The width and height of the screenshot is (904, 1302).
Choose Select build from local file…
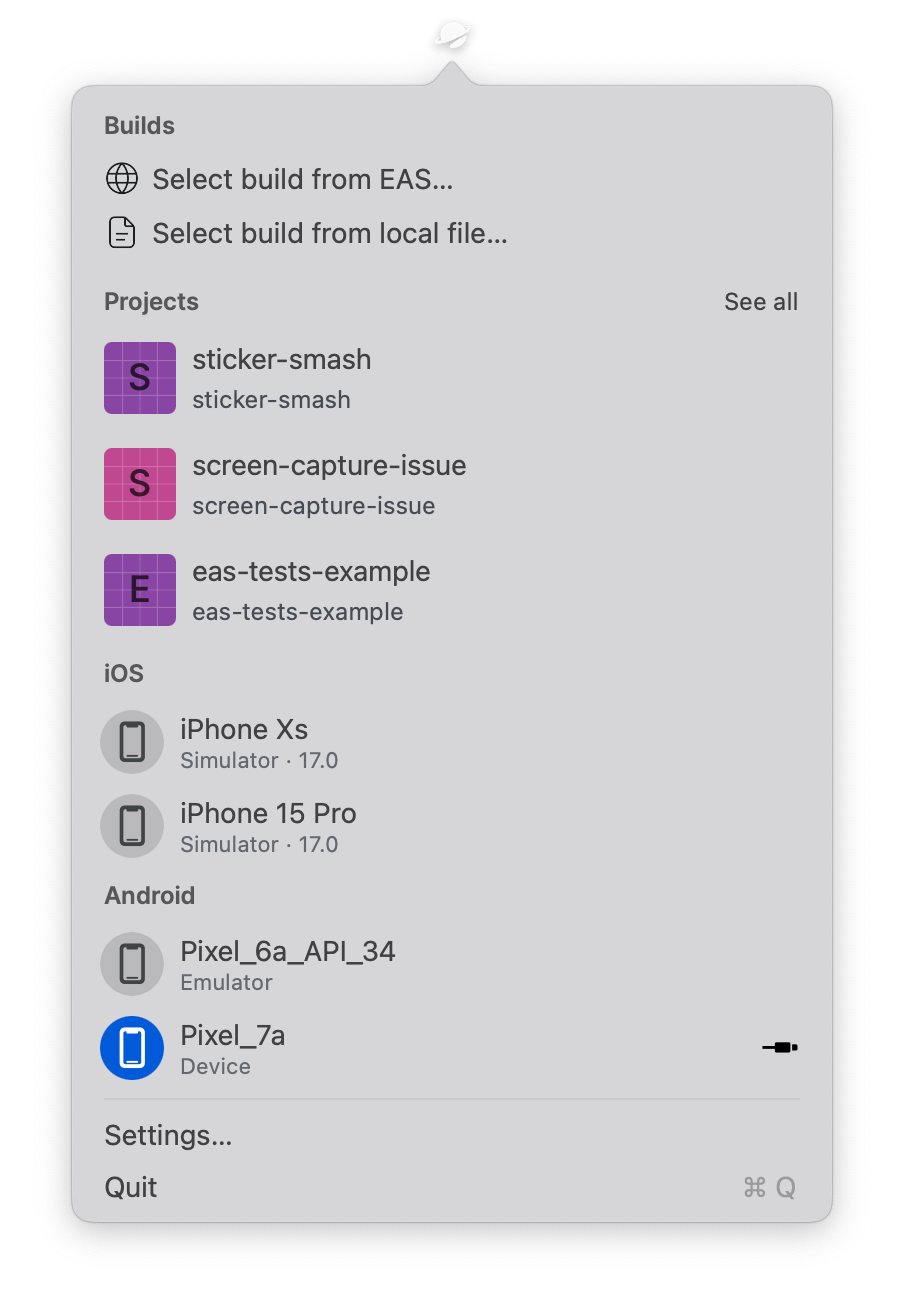(x=330, y=234)
